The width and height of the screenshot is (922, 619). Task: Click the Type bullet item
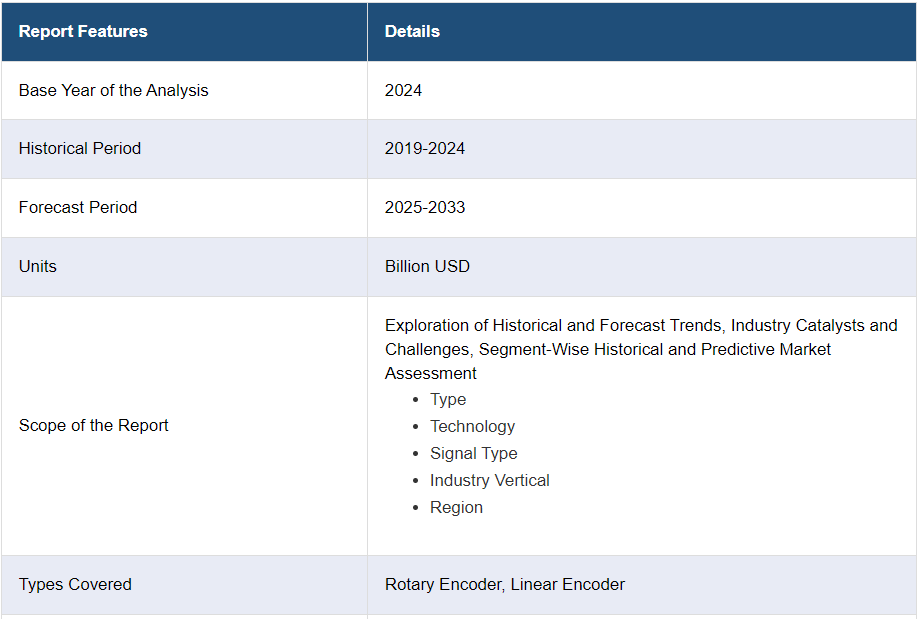[x=448, y=399]
